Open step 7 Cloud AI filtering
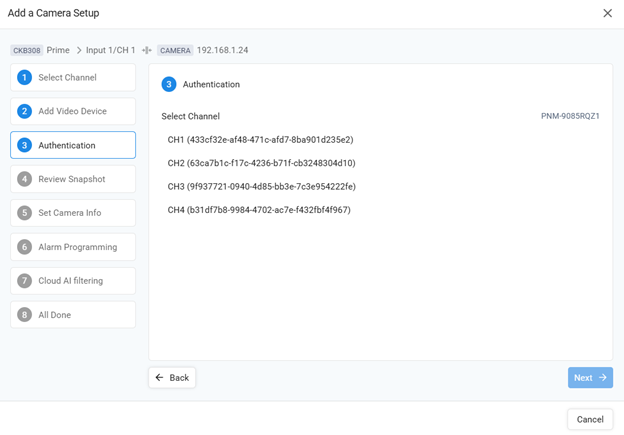The height and width of the screenshot is (435, 624). (x=73, y=281)
